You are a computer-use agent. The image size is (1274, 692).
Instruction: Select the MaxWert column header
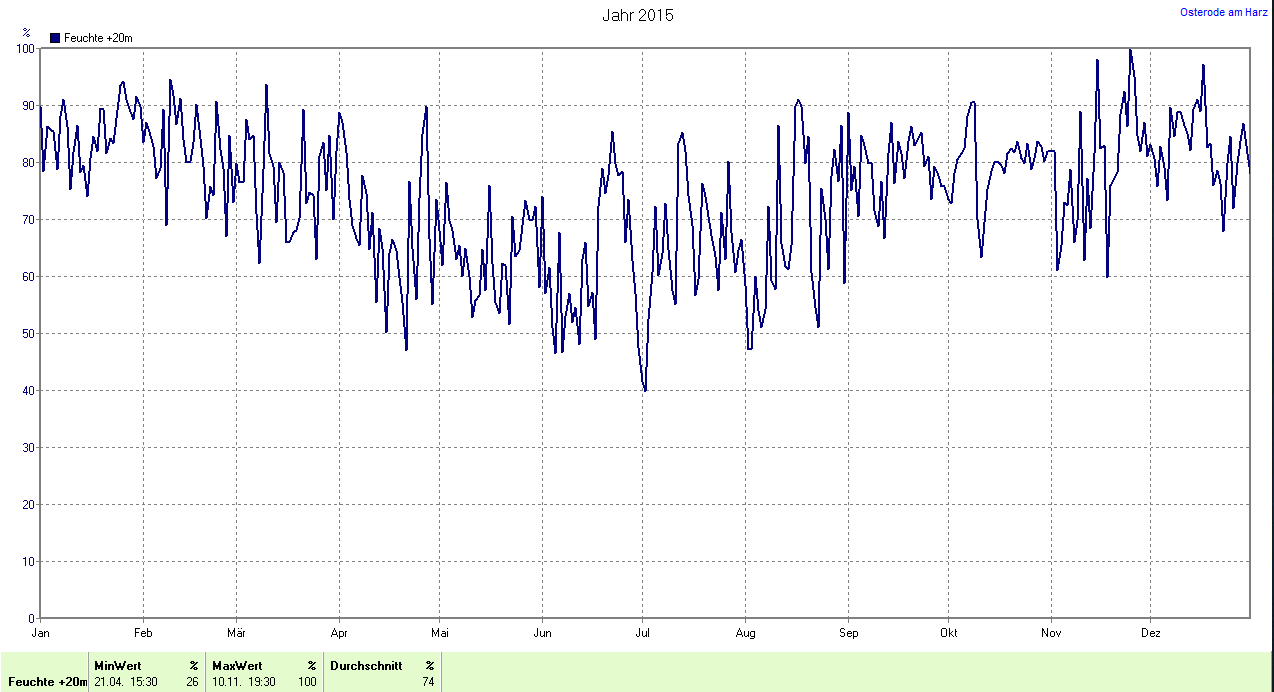[237, 665]
